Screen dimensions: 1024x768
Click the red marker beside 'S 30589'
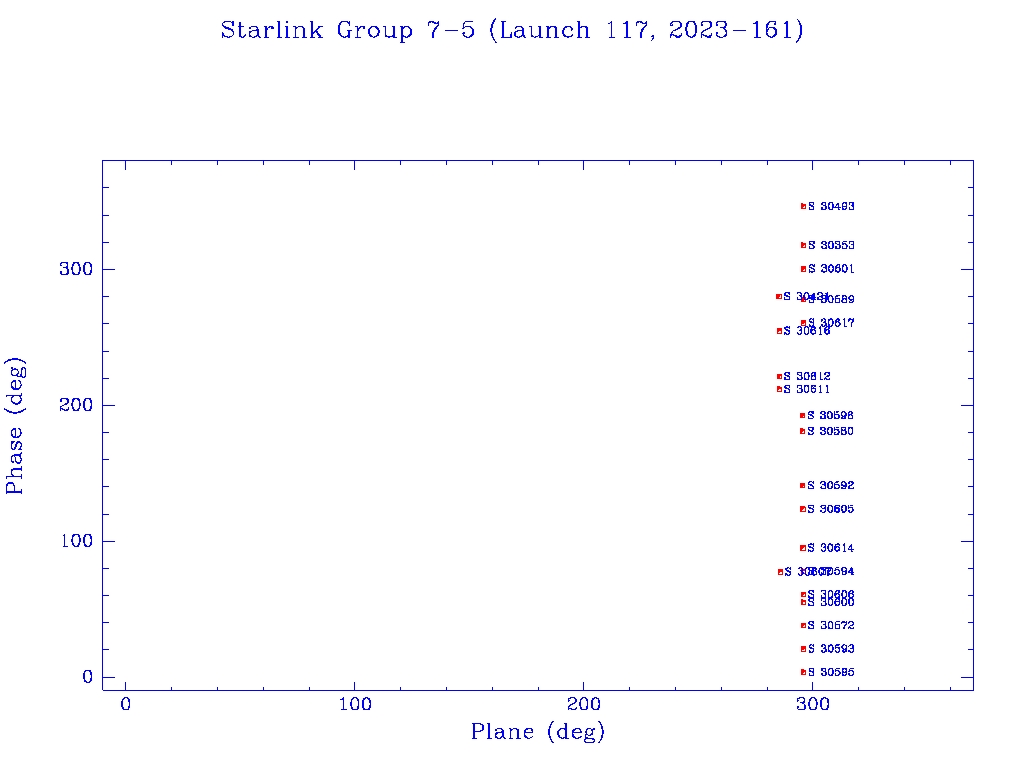click(x=804, y=299)
